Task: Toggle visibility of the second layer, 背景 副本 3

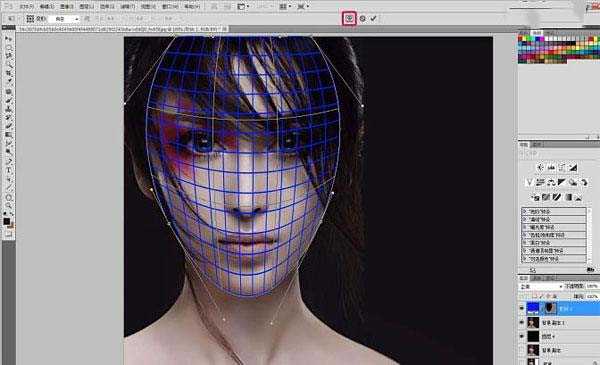Action: click(522, 323)
